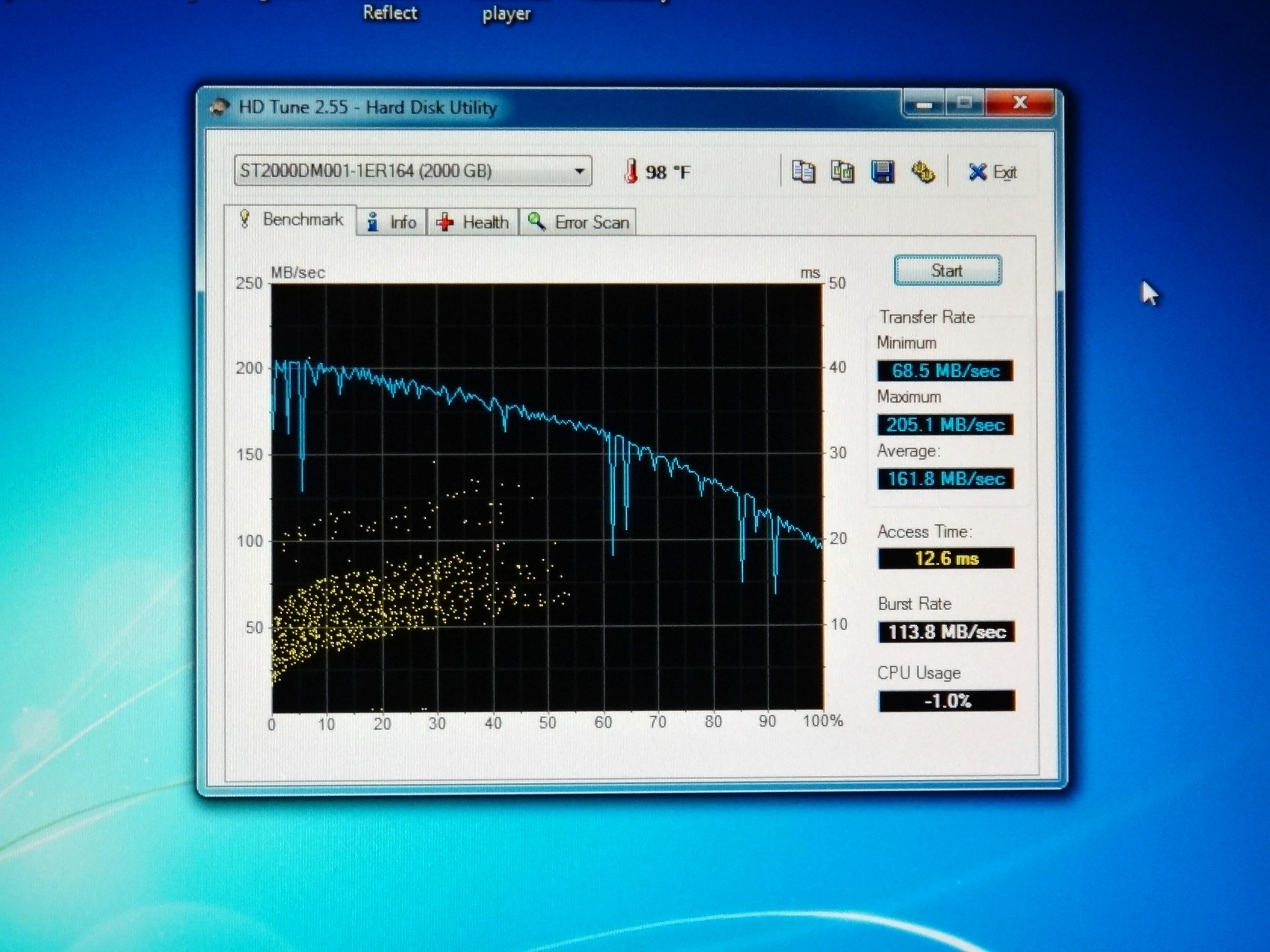The height and width of the screenshot is (952, 1270).
Task: Click the 98 °F temperature reading
Action: tap(668, 172)
